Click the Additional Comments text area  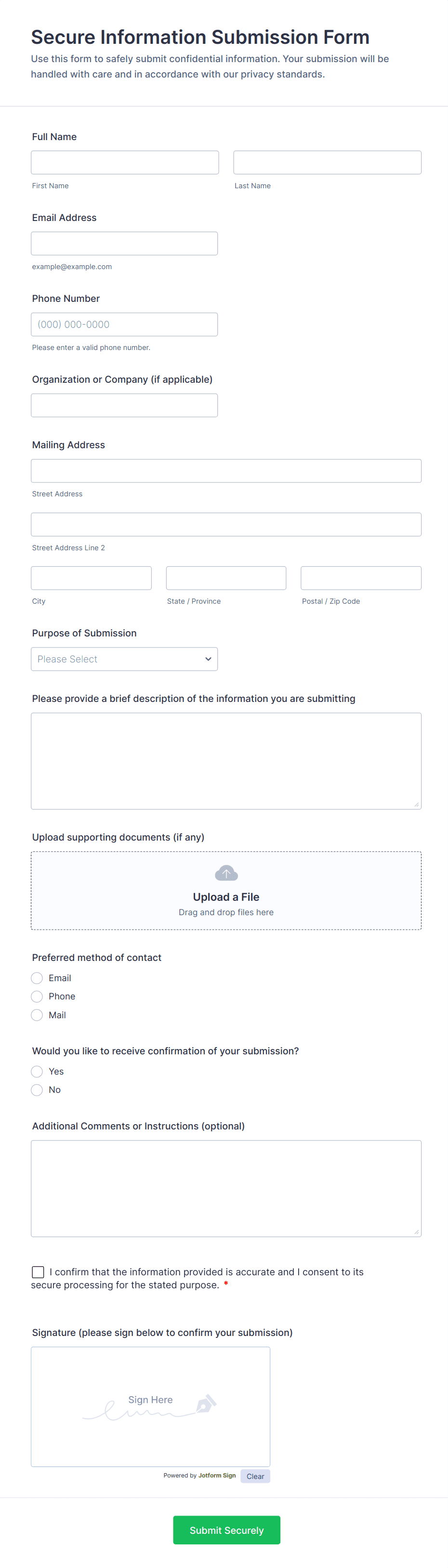[226, 1189]
